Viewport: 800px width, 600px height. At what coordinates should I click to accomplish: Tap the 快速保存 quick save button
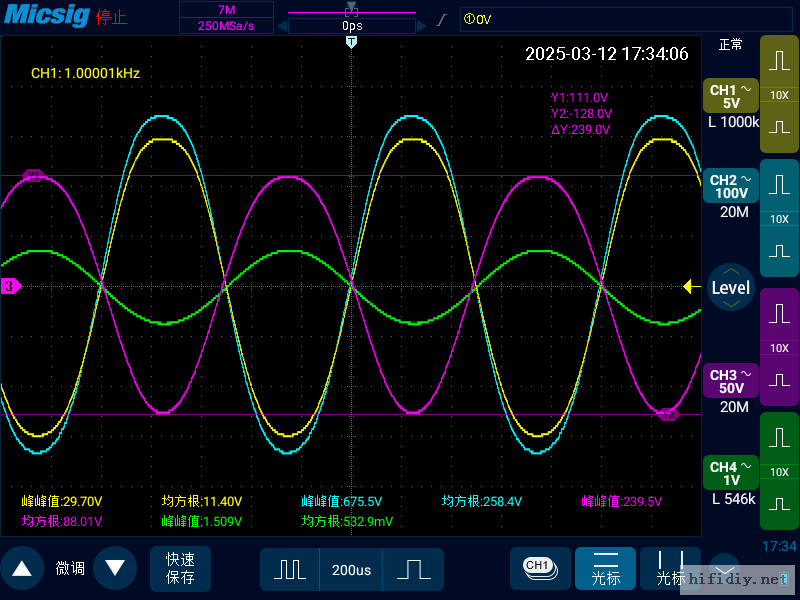[x=181, y=568]
